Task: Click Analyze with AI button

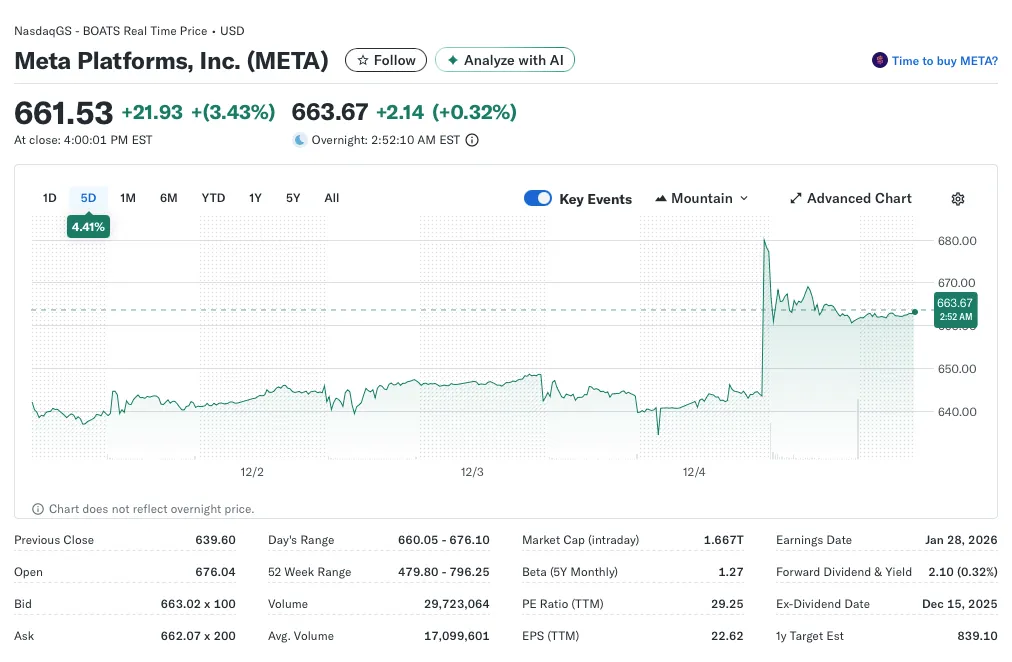Action: point(505,61)
